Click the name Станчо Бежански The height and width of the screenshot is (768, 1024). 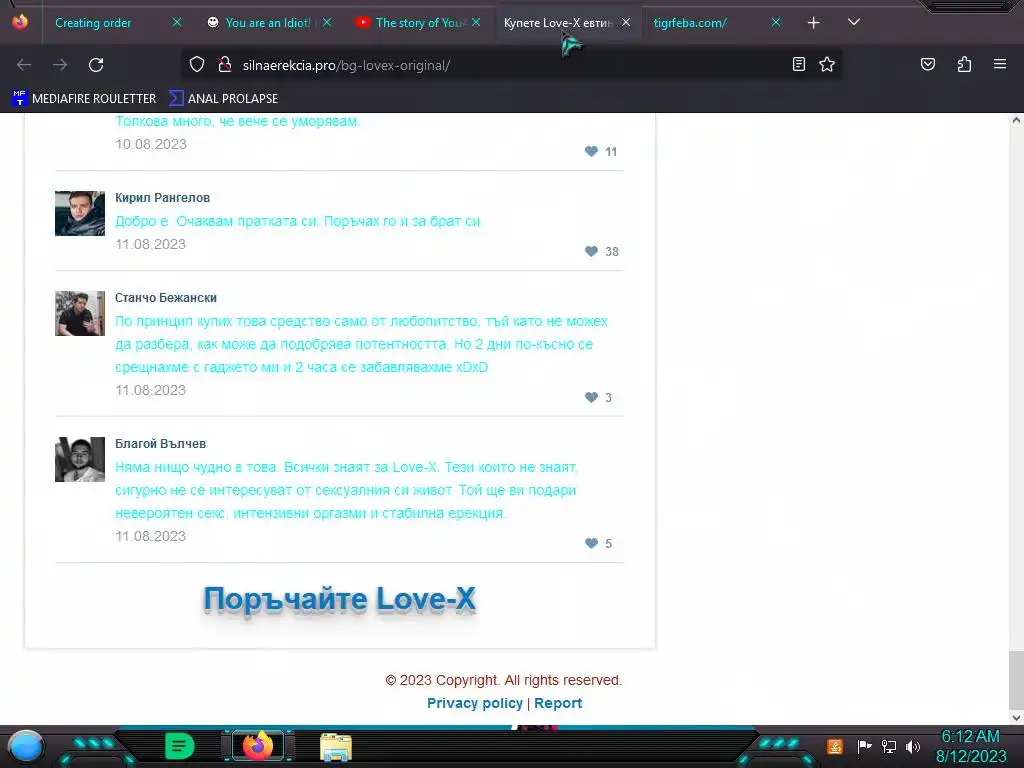pos(166,298)
